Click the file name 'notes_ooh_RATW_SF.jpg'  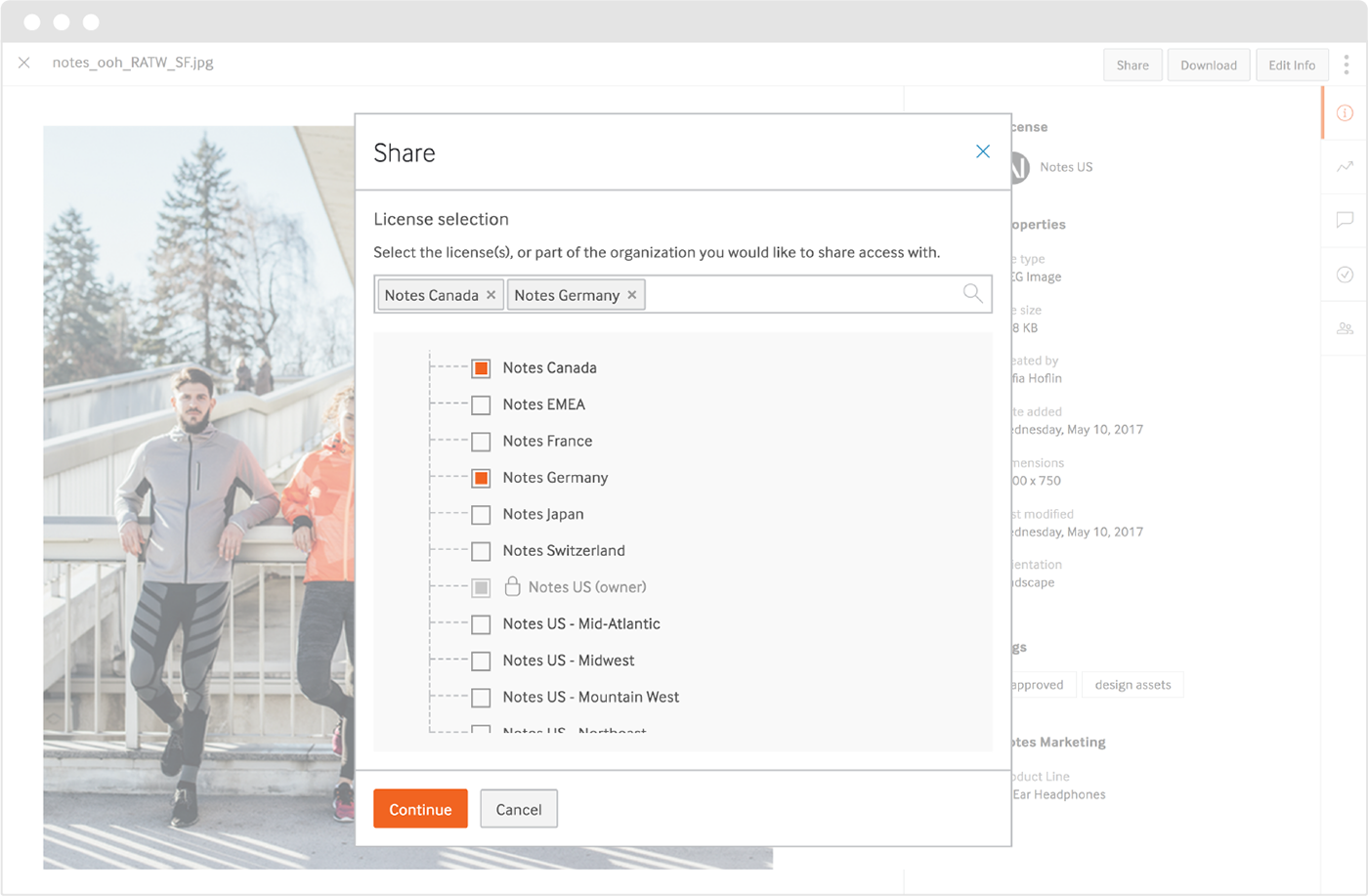click(x=133, y=63)
